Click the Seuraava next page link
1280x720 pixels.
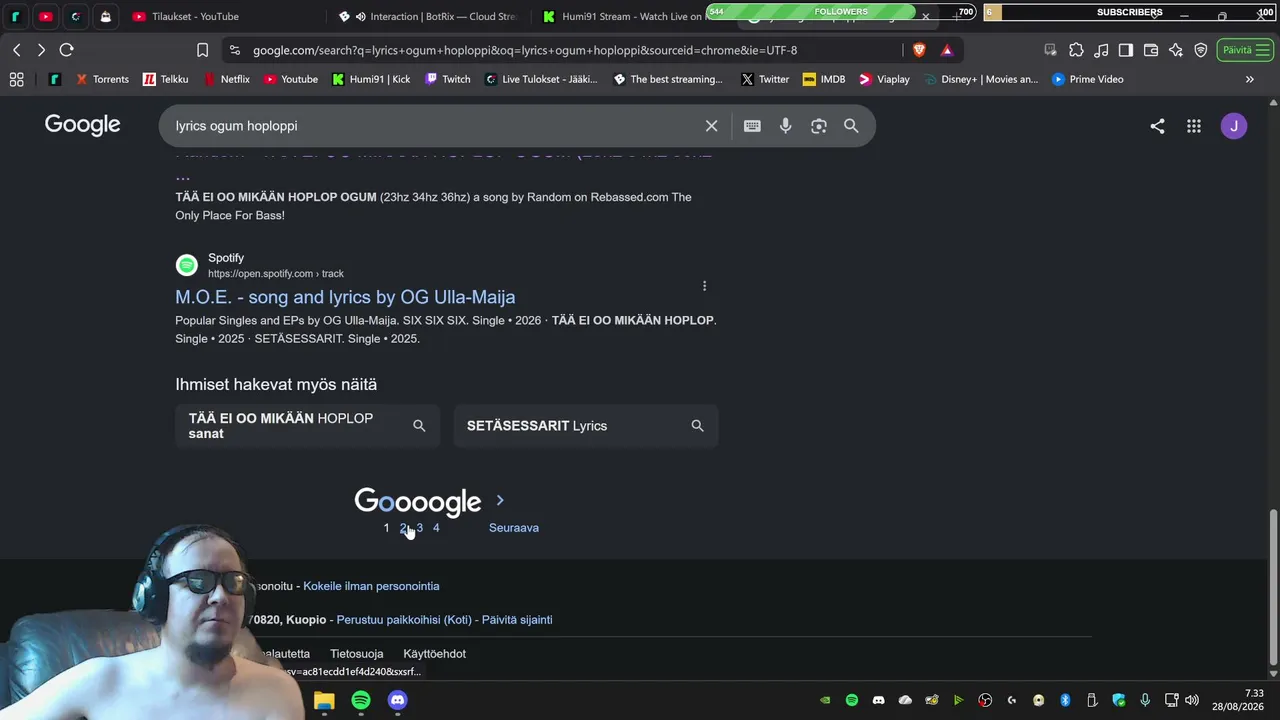(x=514, y=528)
